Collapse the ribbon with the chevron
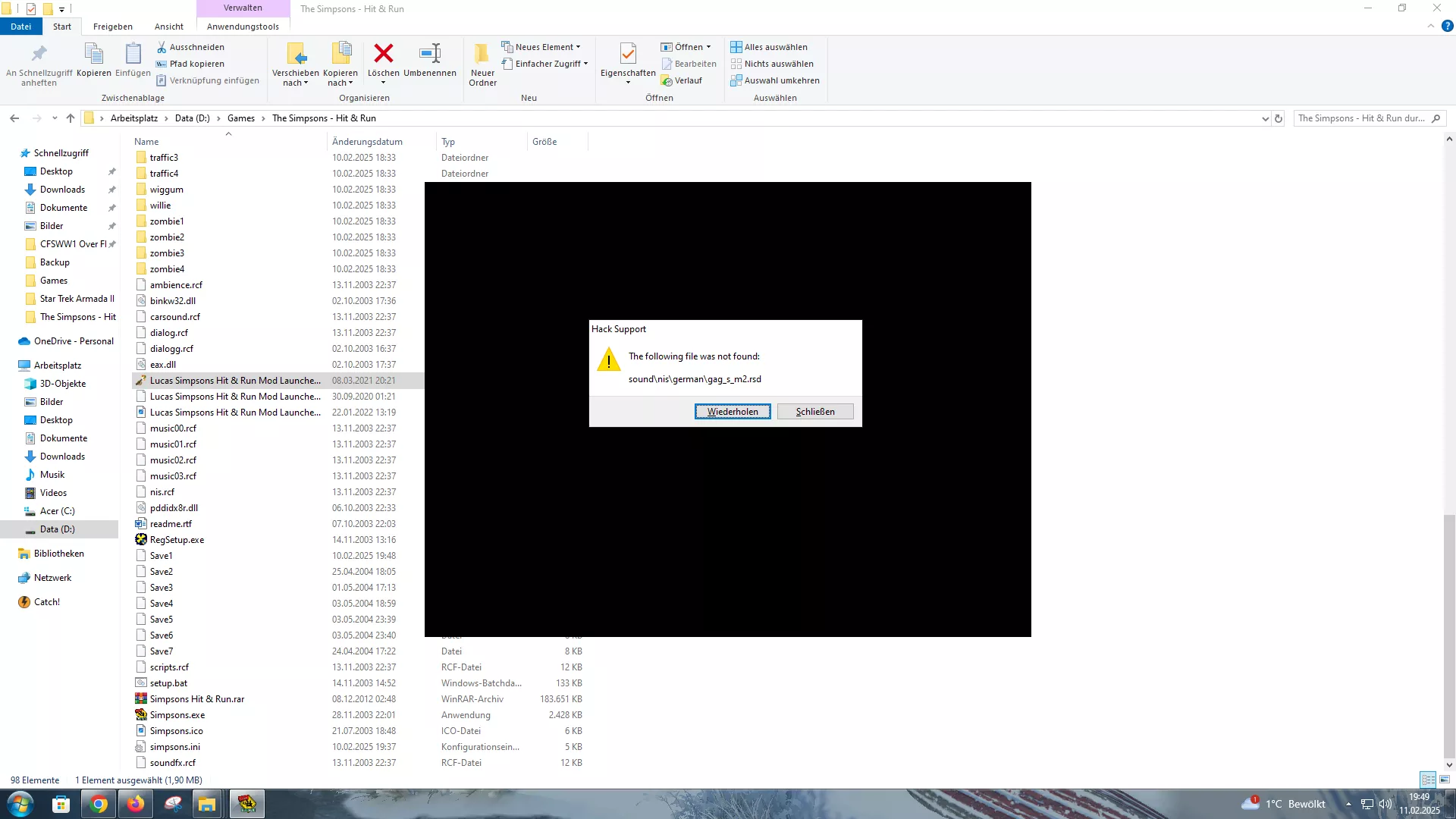The width and height of the screenshot is (1456, 819). pyautogui.click(x=1431, y=26)
